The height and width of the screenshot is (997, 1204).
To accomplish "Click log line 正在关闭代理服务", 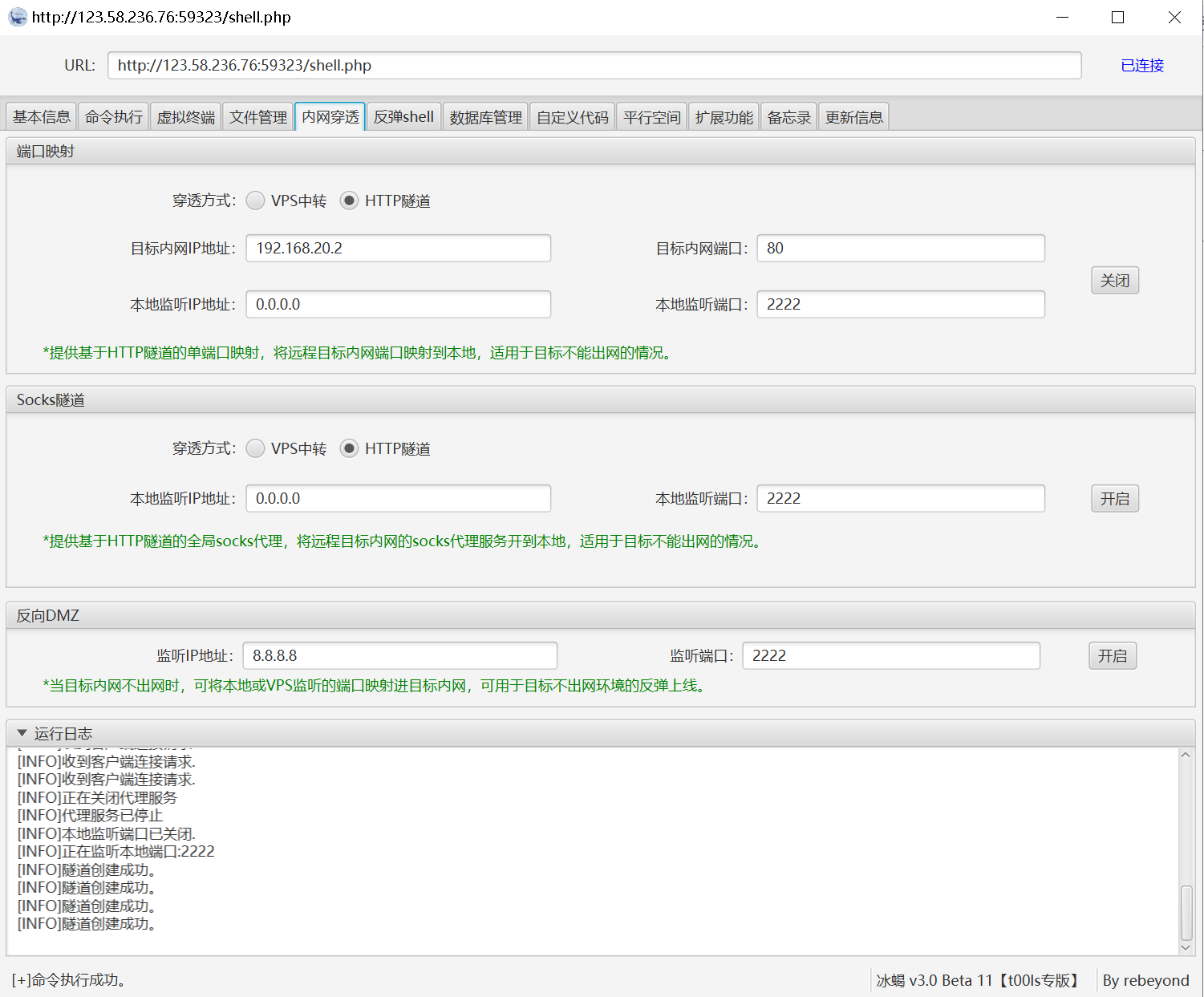I will click(97, 798).
